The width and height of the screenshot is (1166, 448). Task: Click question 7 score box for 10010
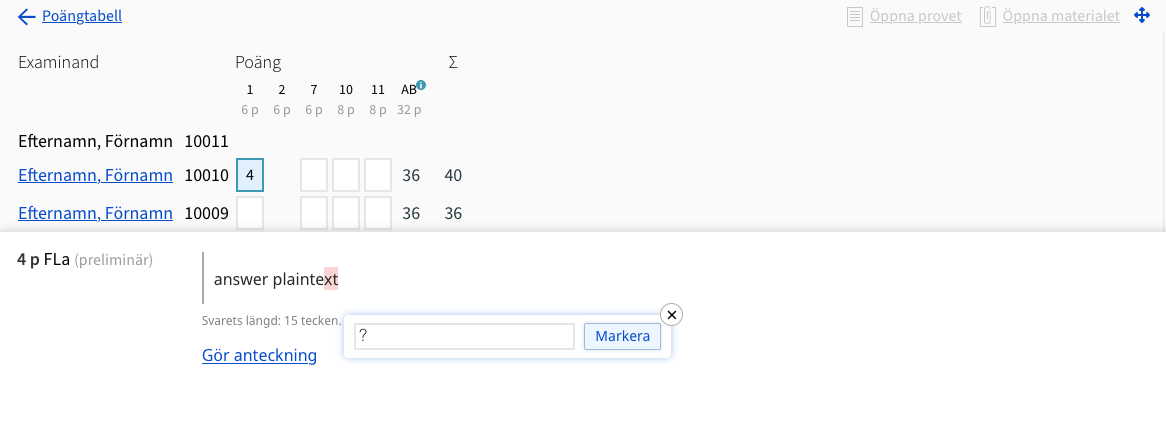(314, 176)
